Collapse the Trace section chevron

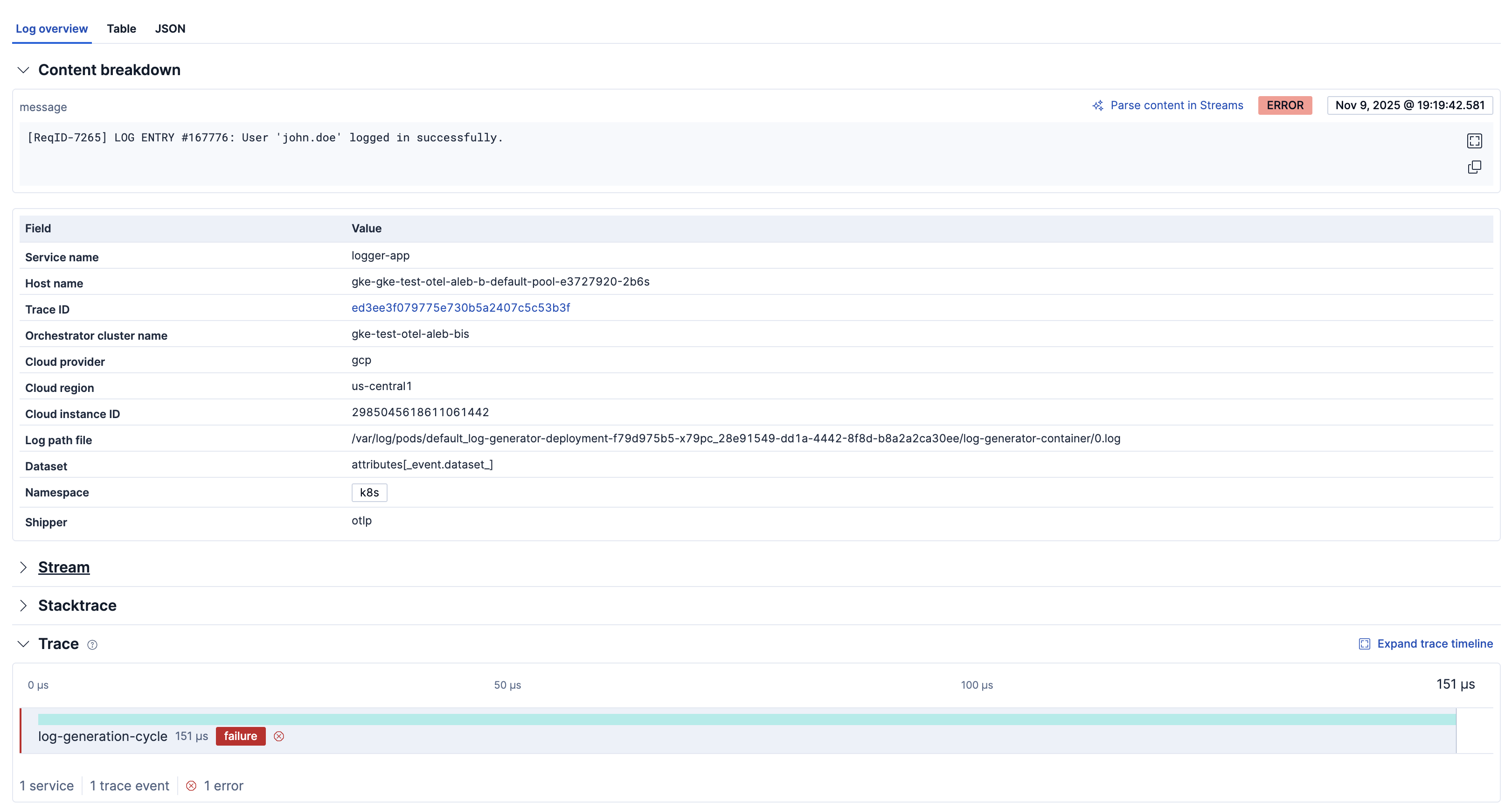[23, 644]
